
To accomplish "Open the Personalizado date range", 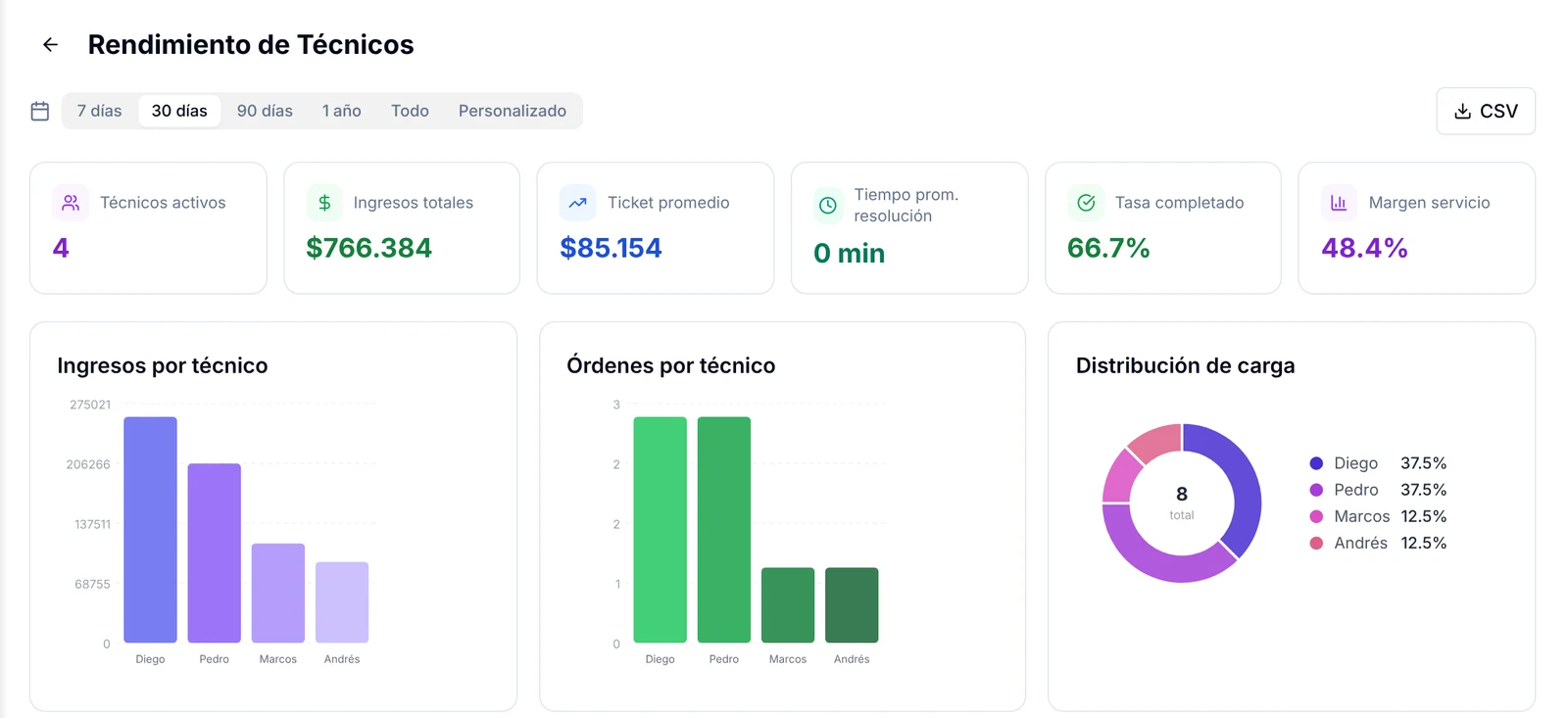I will pyautogui.click(x=513, y=111).
